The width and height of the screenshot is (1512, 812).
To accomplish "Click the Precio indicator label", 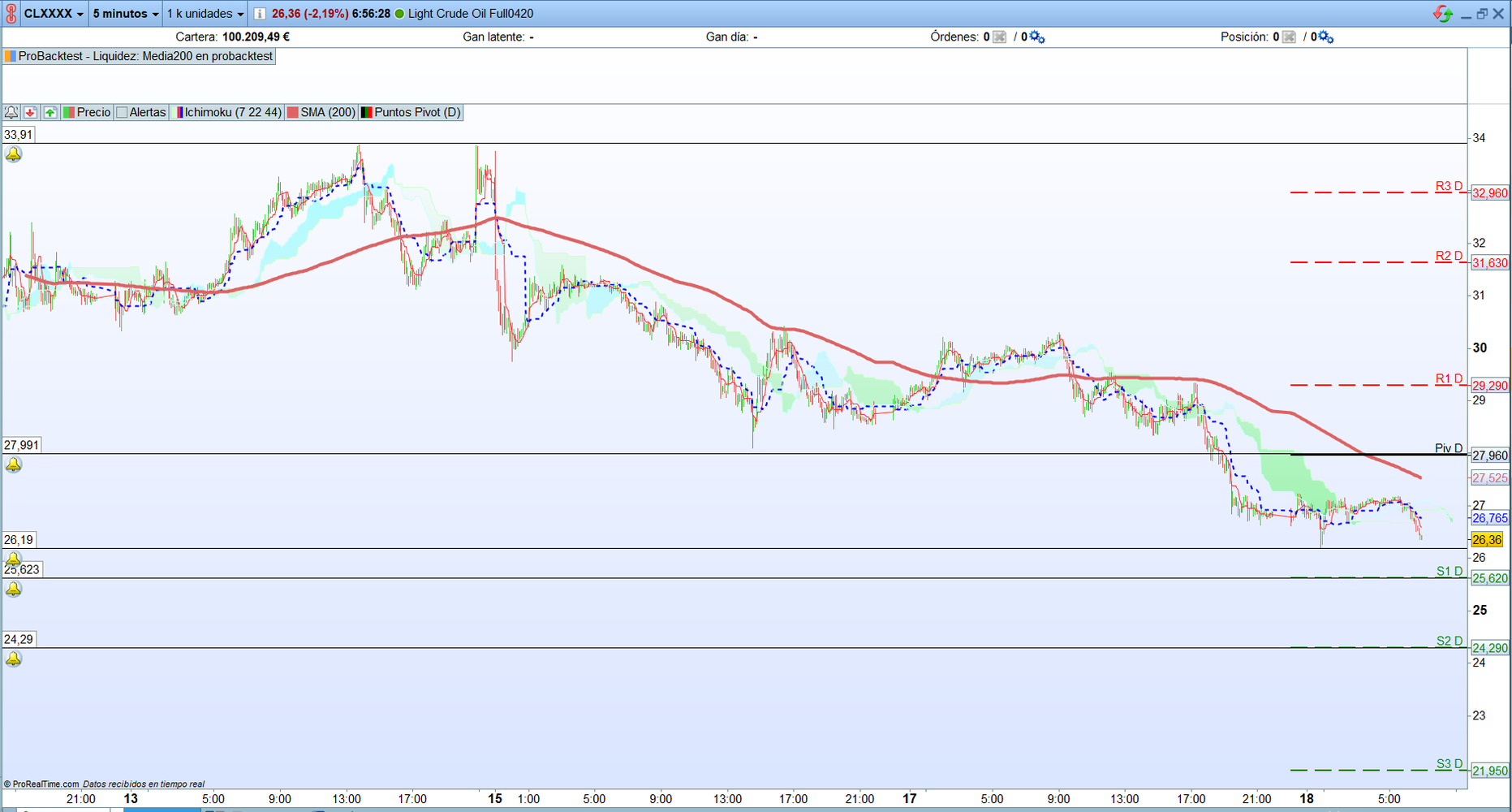I will (x=87, y=112).
